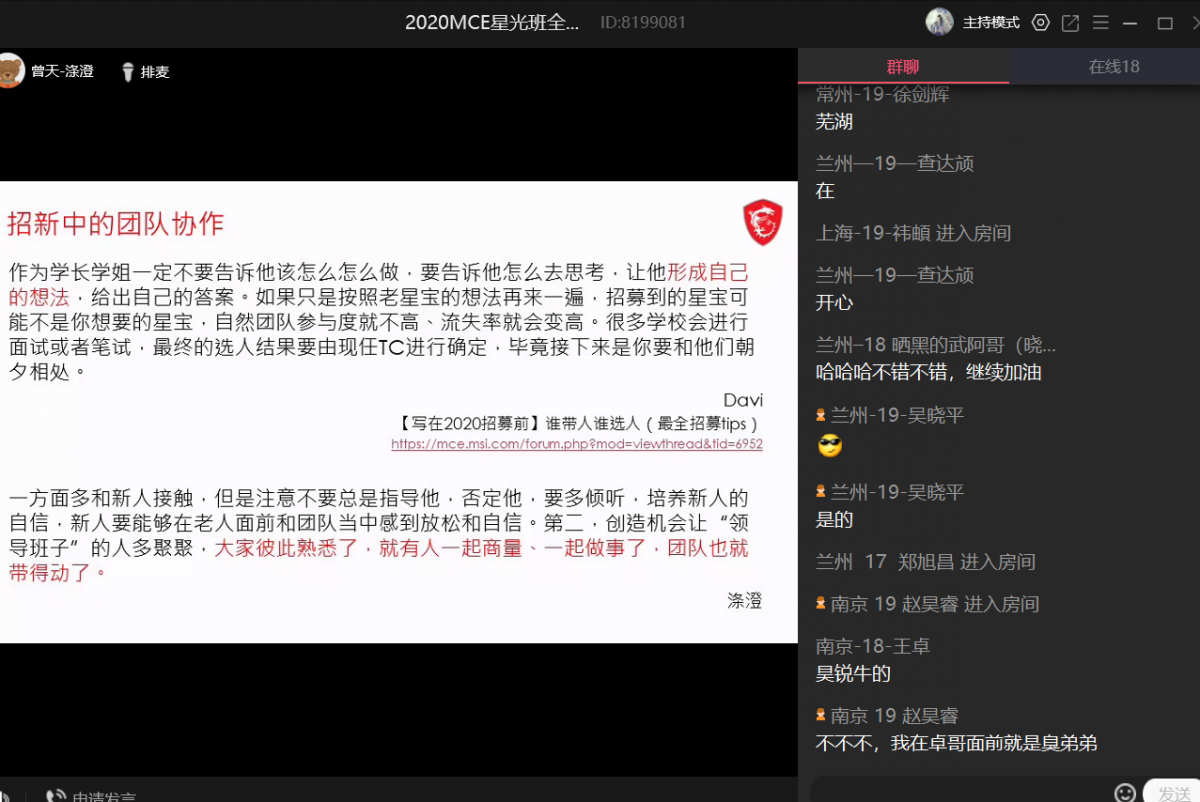The height and width of the screenshot is (802, 1200).
Task: Open the mce.msi.com forum link
Action: tap(576, 444)
